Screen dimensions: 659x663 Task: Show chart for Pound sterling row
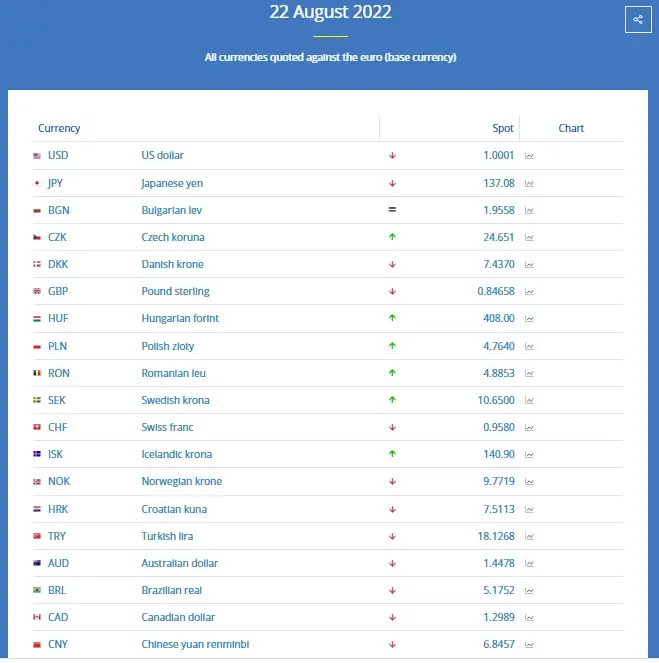(x=530, y=292)
